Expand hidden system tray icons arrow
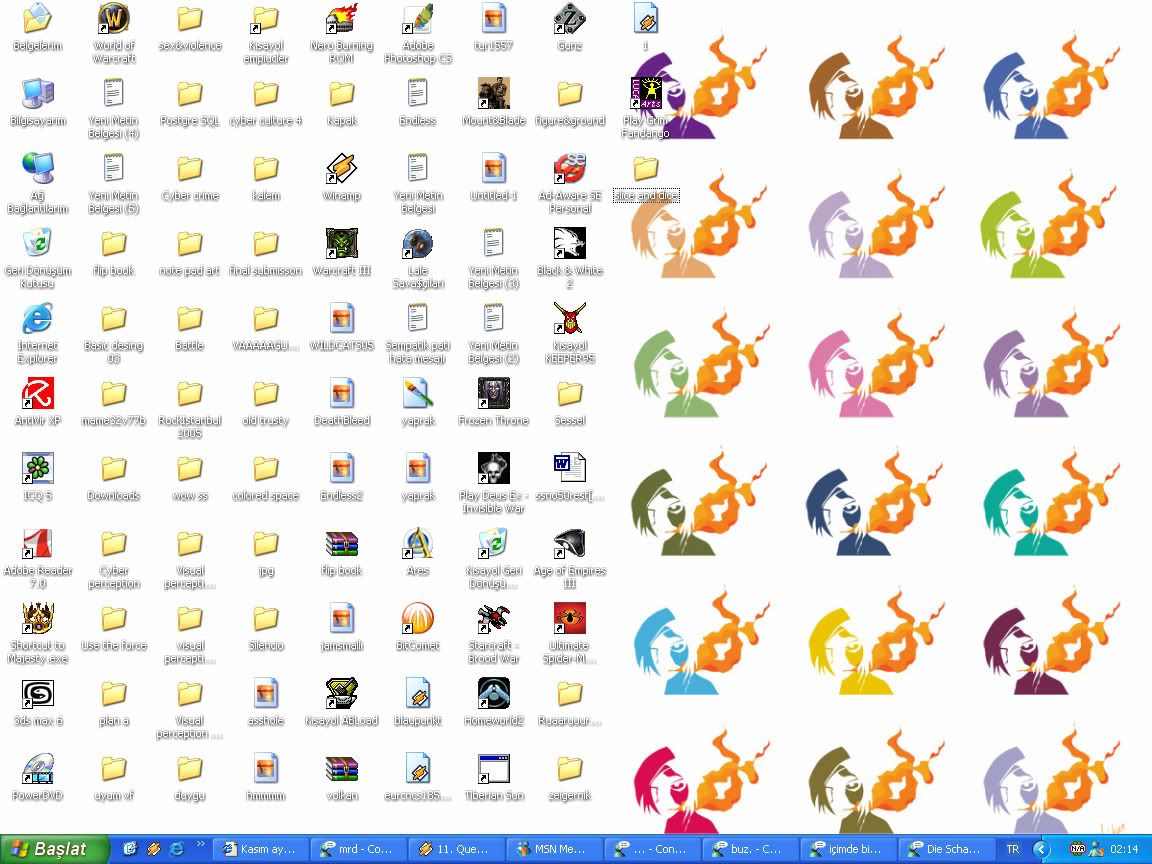Viewport: 1152px width, 864px height. pos(1041,849)
